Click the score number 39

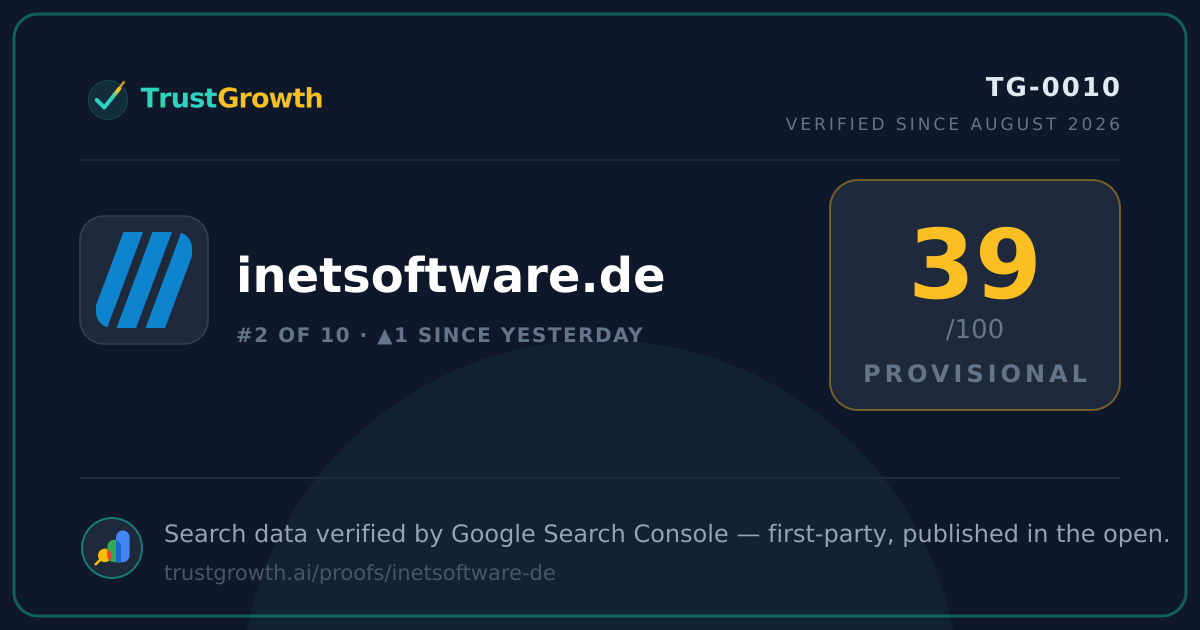coord(974,267)
